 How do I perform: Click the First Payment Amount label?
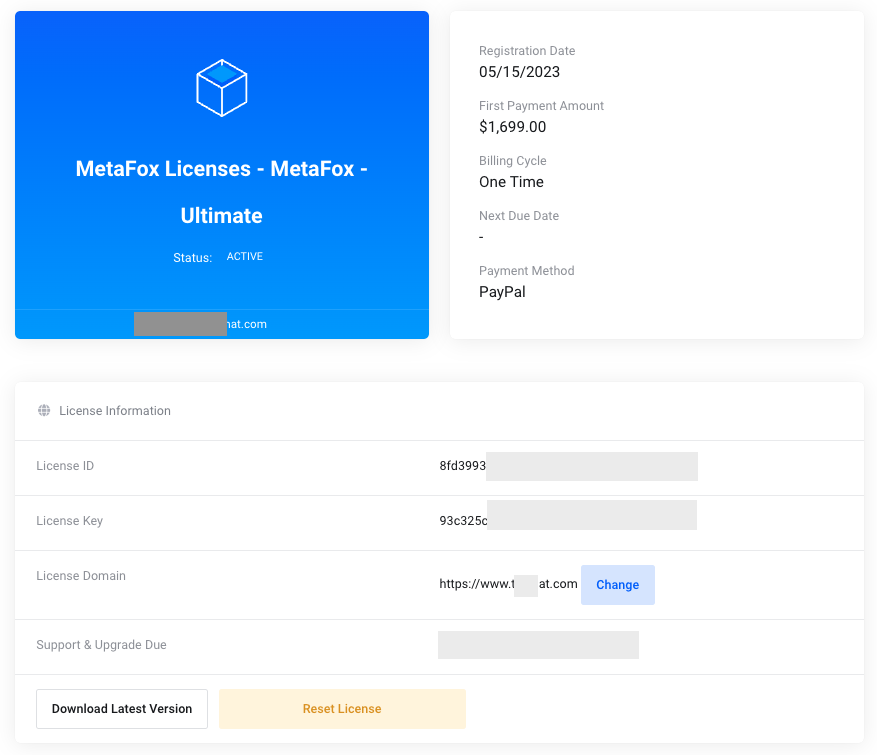pyautogui.click(x=541, y=106)
